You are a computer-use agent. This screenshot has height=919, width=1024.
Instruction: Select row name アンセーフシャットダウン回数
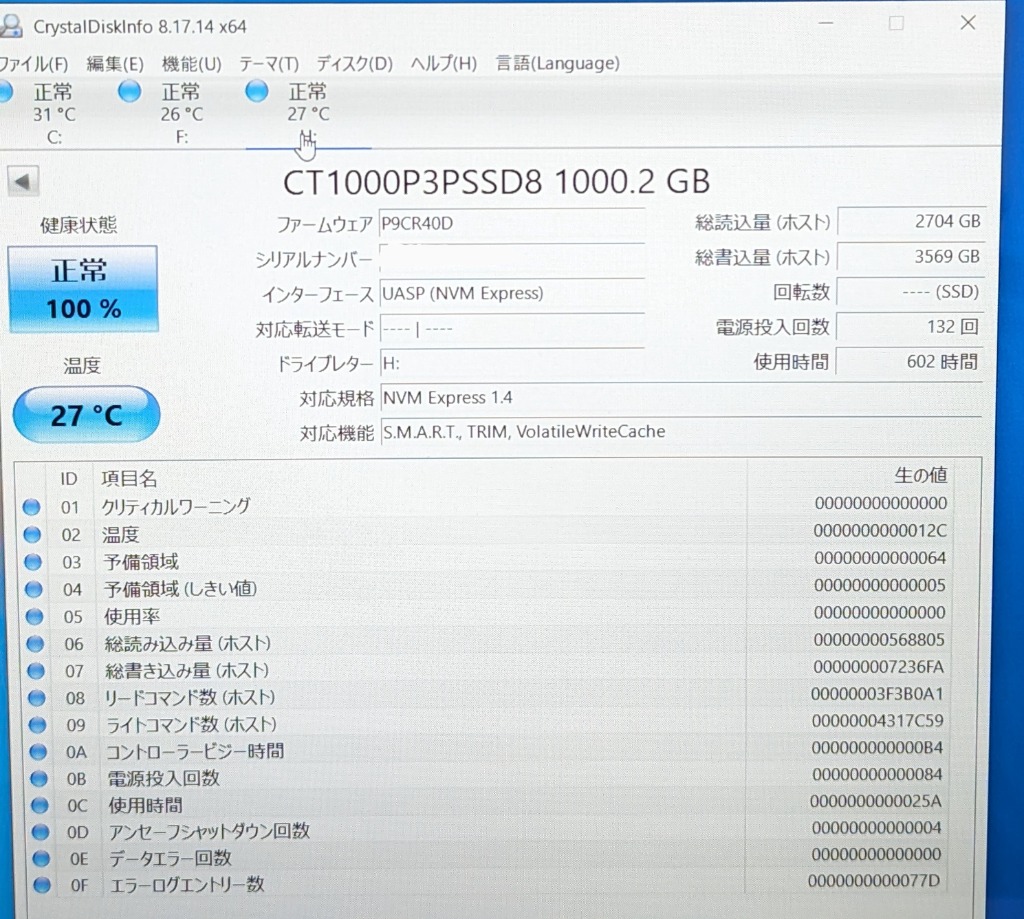point(209,831)
